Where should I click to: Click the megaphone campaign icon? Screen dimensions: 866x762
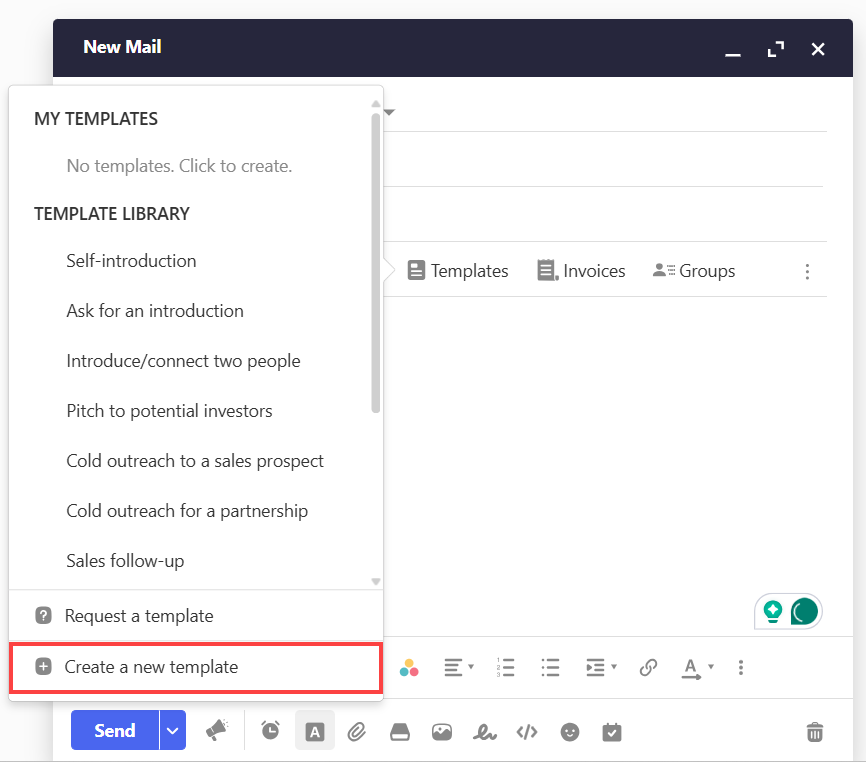(x=216, y=730)
